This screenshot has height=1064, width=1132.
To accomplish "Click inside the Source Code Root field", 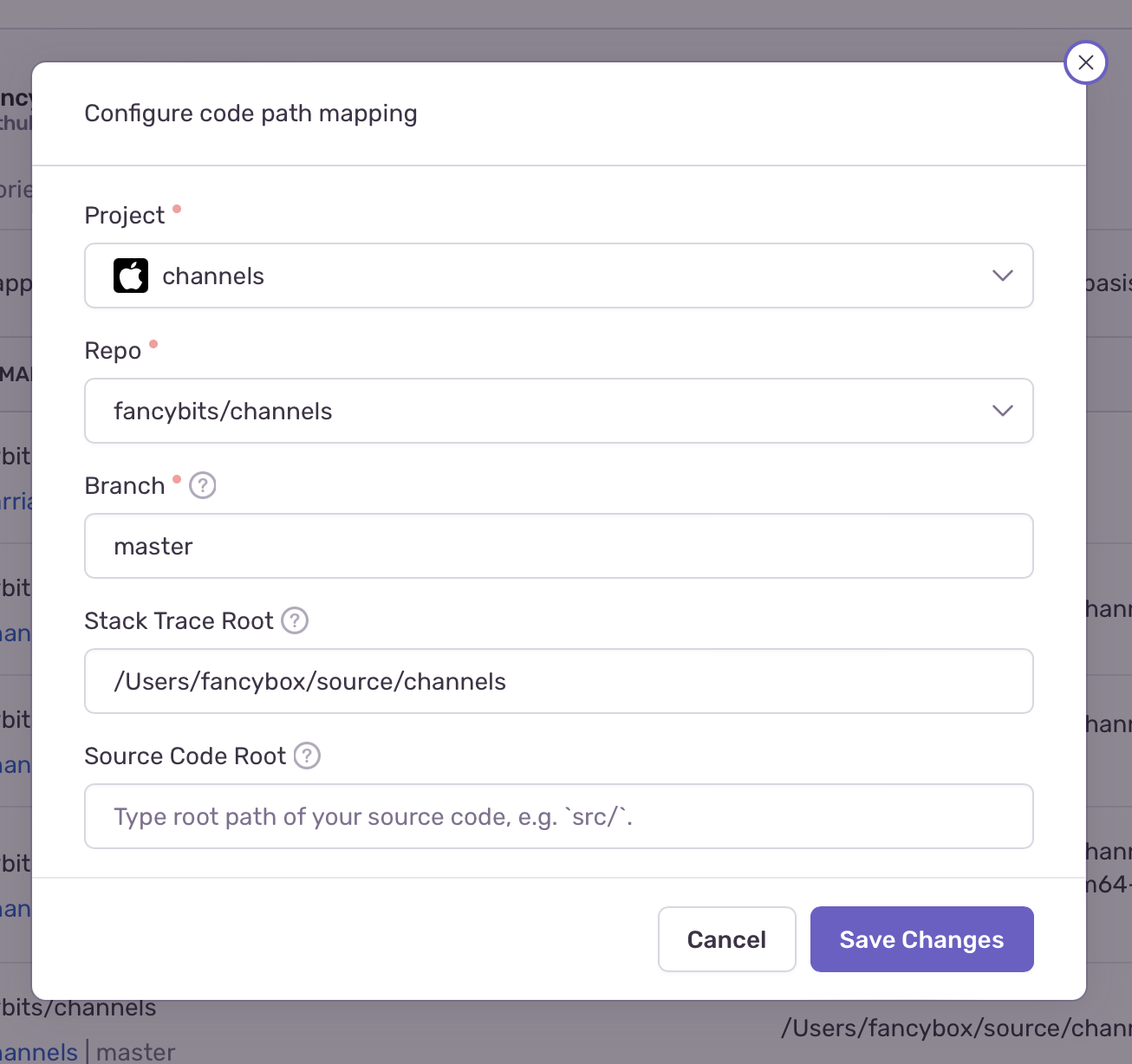I will pos(558,816).
